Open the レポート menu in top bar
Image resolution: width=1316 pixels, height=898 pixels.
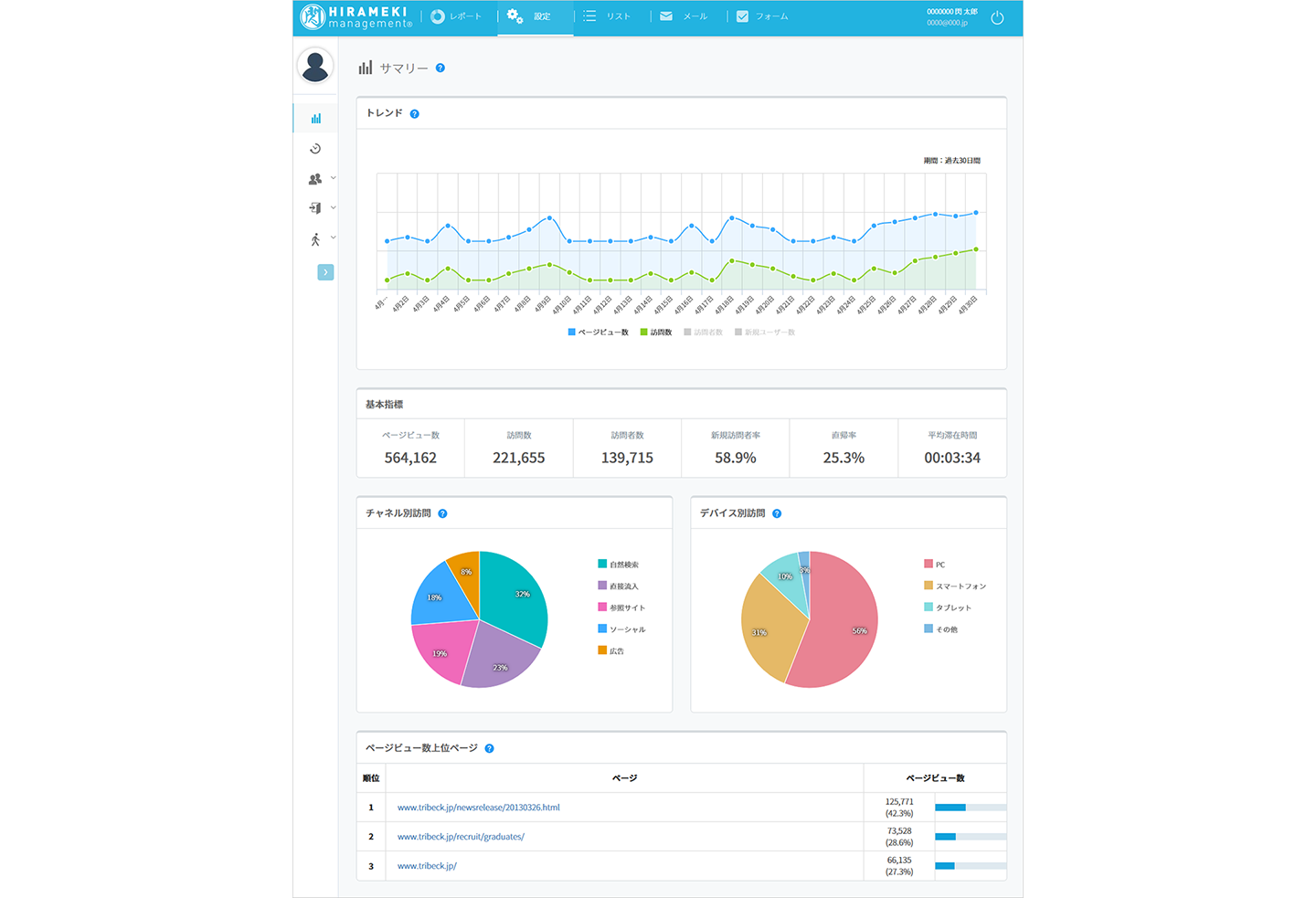[456, 16]
